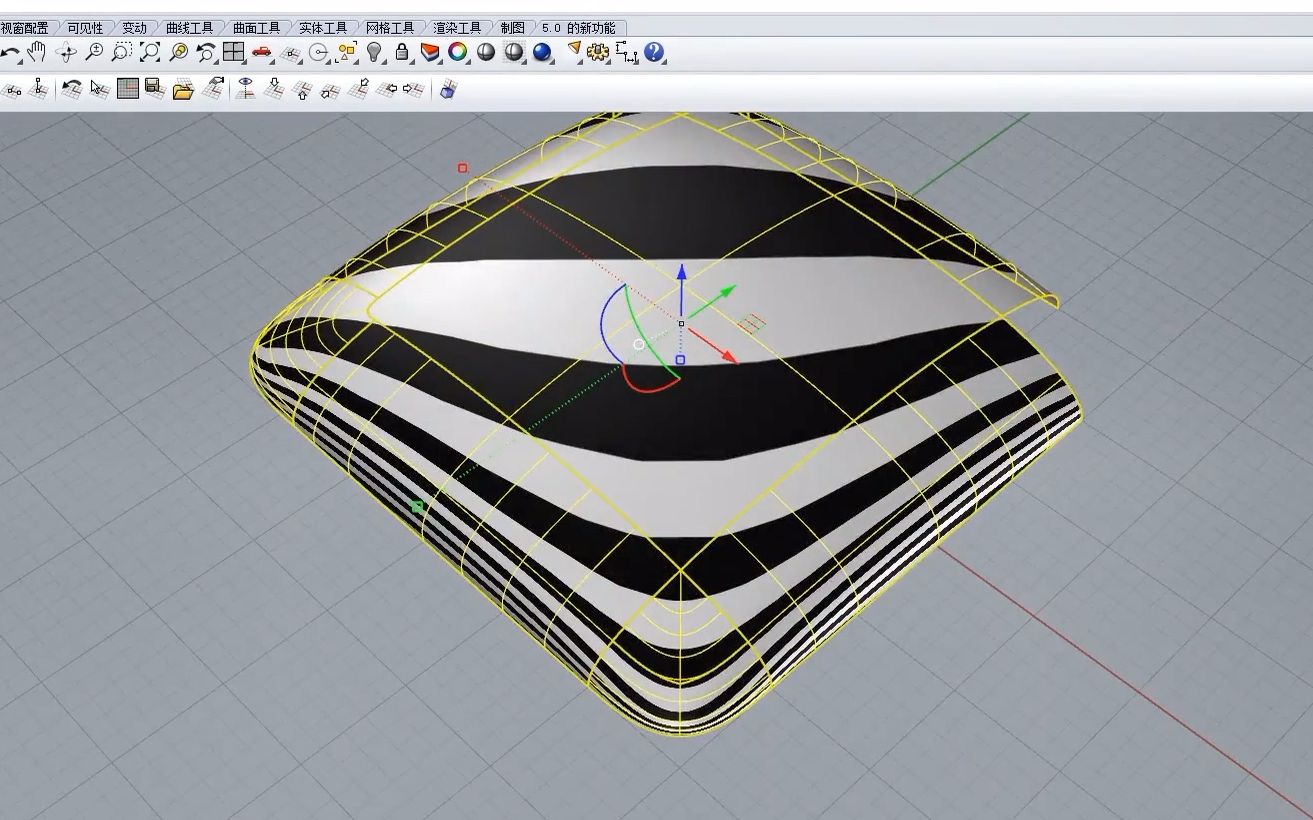
Task: Click the gumball blue Z-axis arrow
Action: (x=682, y=274)
